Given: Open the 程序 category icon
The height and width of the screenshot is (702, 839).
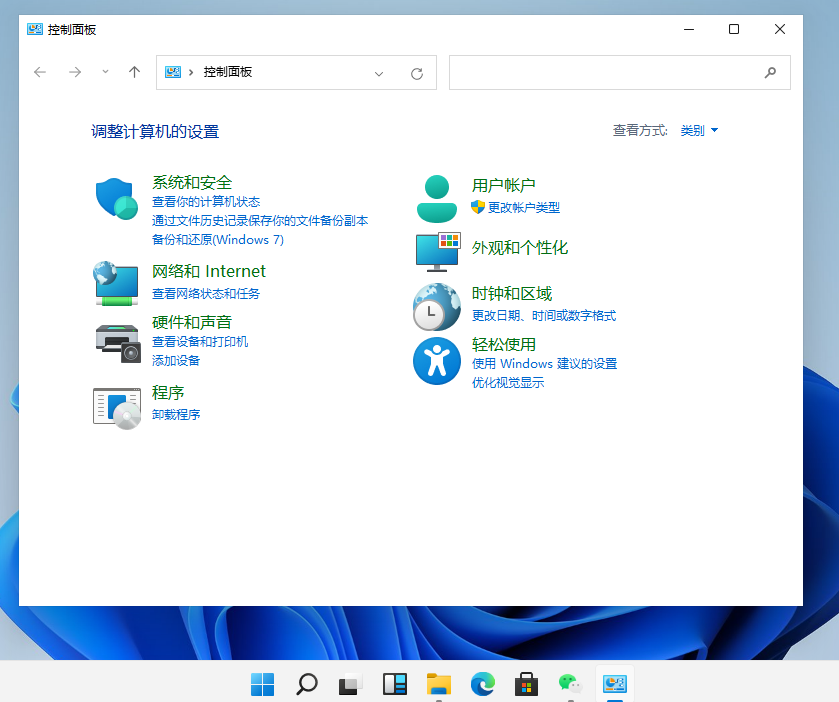Looking at the screenshot, I should 117,407.
